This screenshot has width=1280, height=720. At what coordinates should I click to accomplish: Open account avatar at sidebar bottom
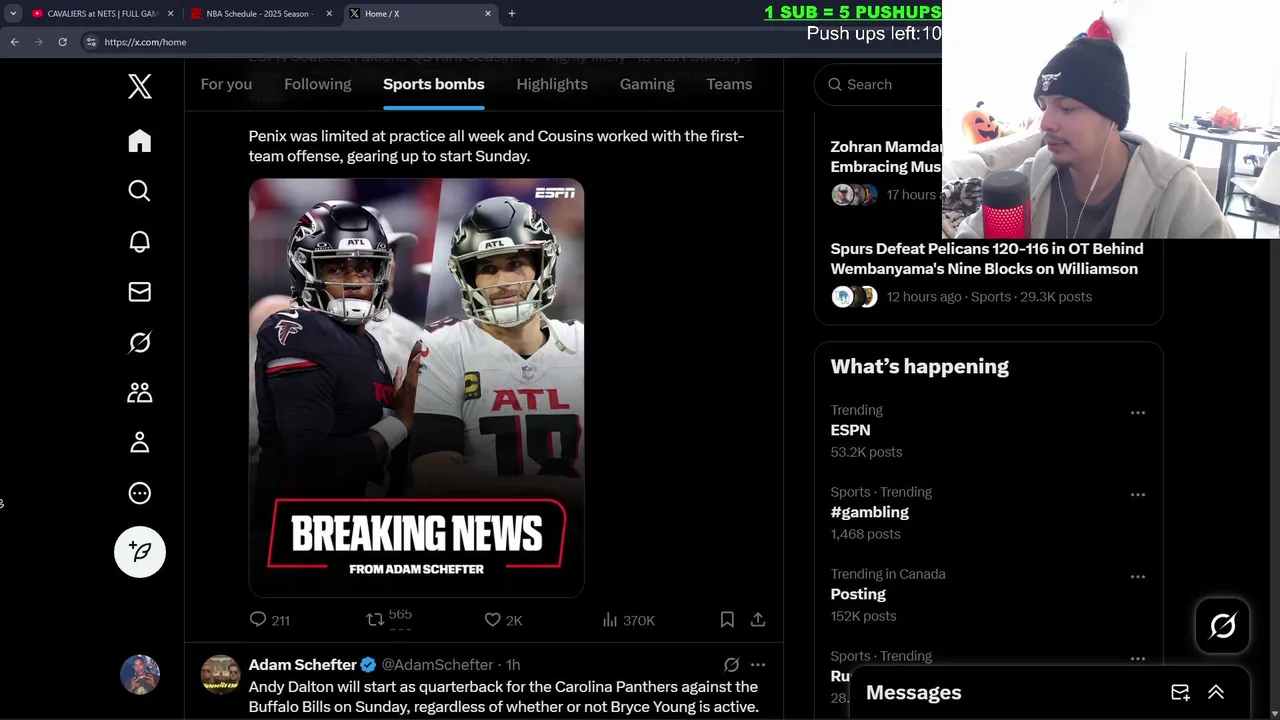(x=140, y=674)
